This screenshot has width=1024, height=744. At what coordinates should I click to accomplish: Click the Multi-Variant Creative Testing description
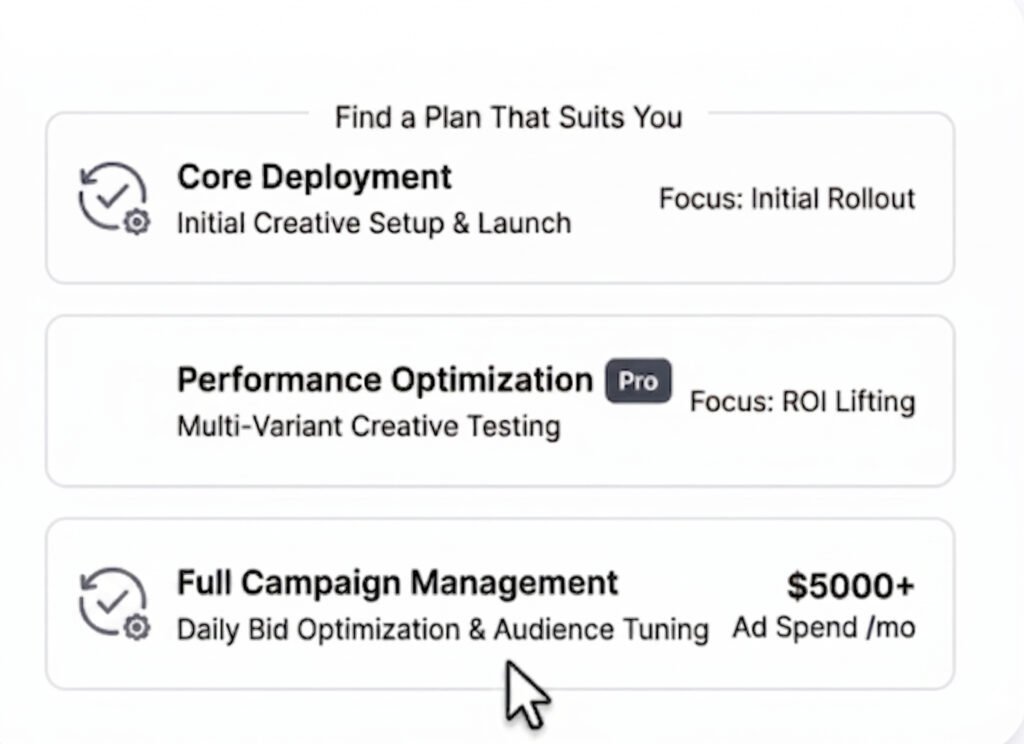pos(368,426)
